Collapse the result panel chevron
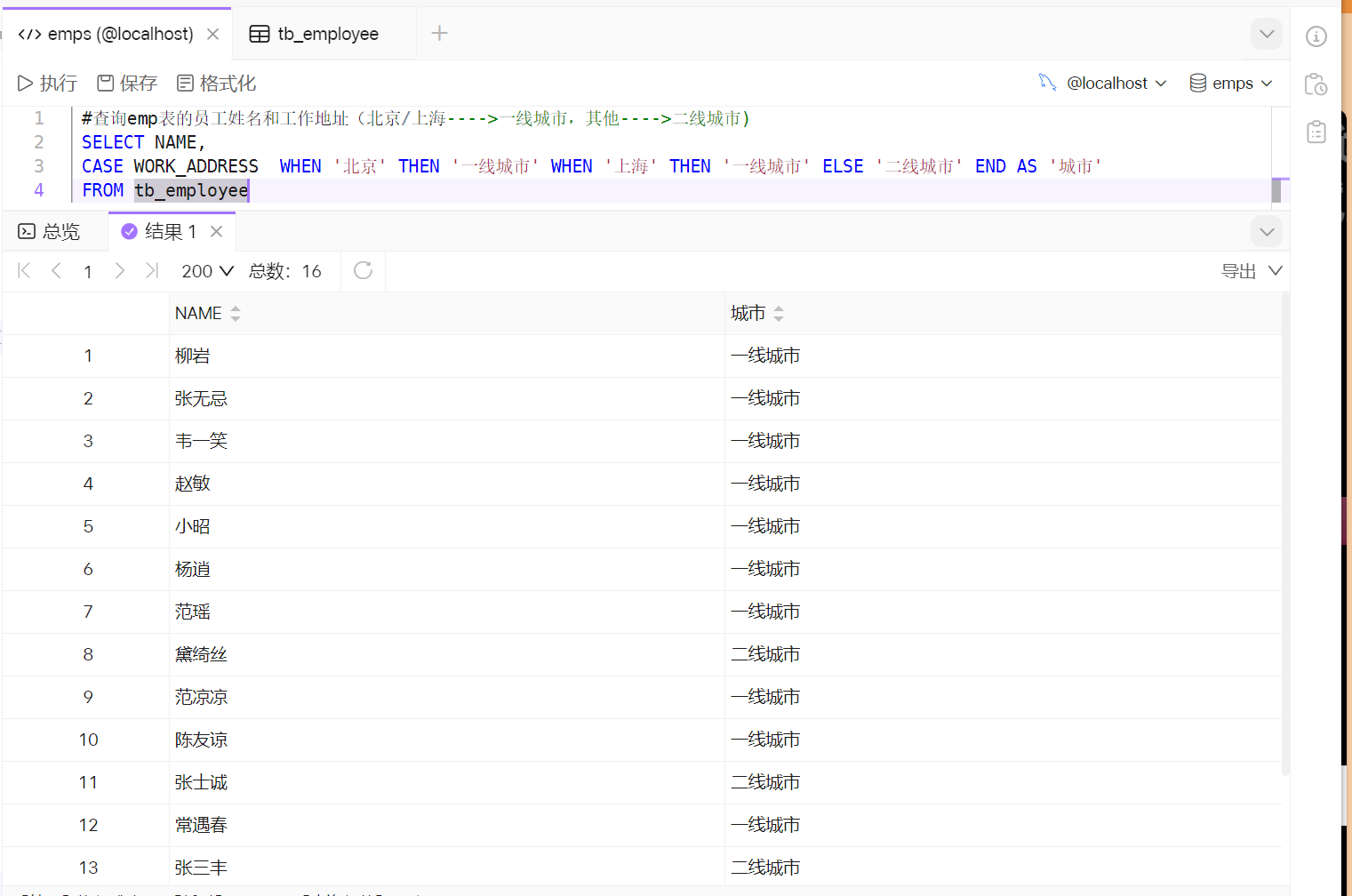 coord(1267,232)
